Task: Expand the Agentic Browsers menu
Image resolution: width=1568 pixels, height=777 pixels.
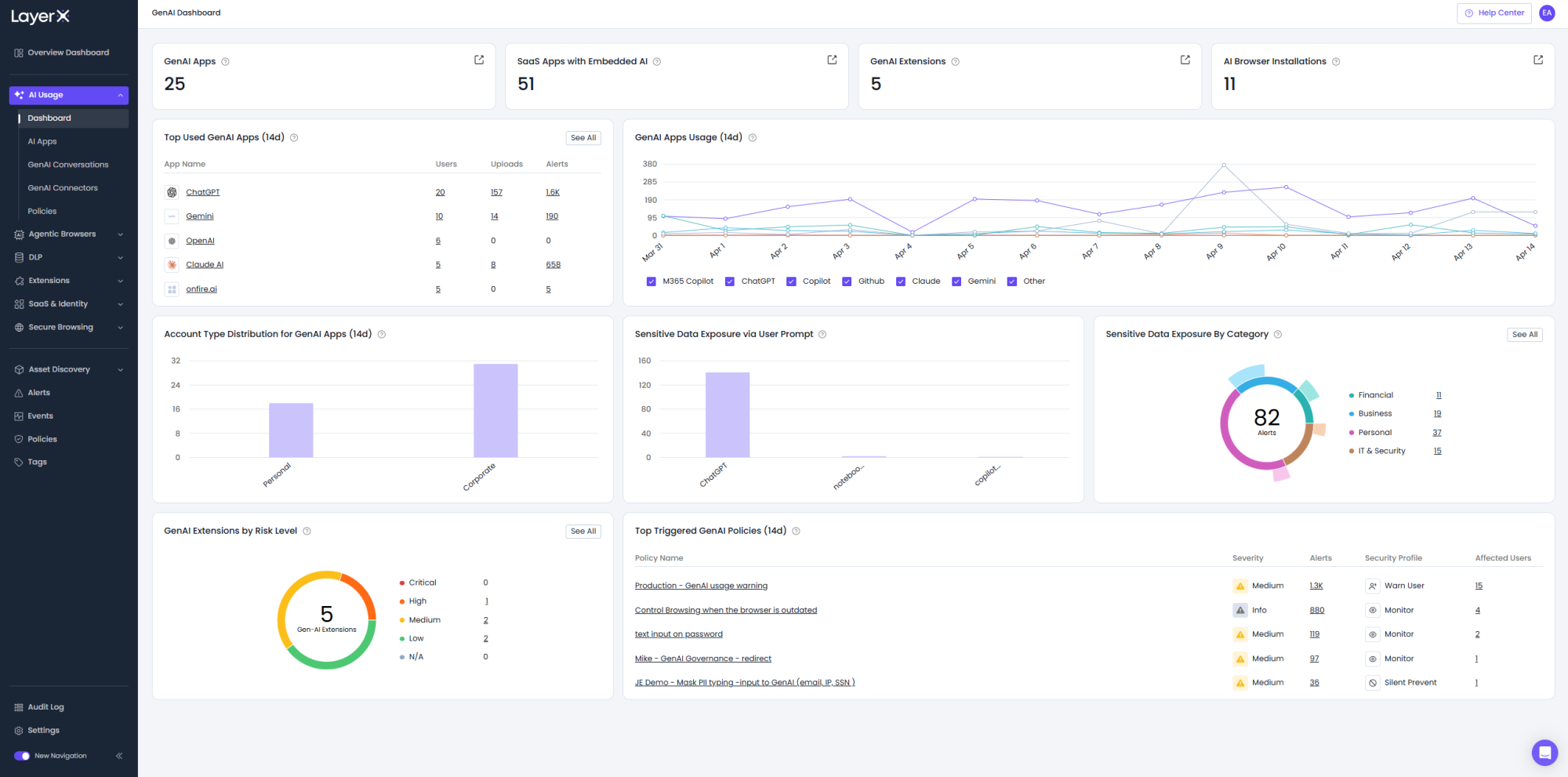Action: pos(69,234)
